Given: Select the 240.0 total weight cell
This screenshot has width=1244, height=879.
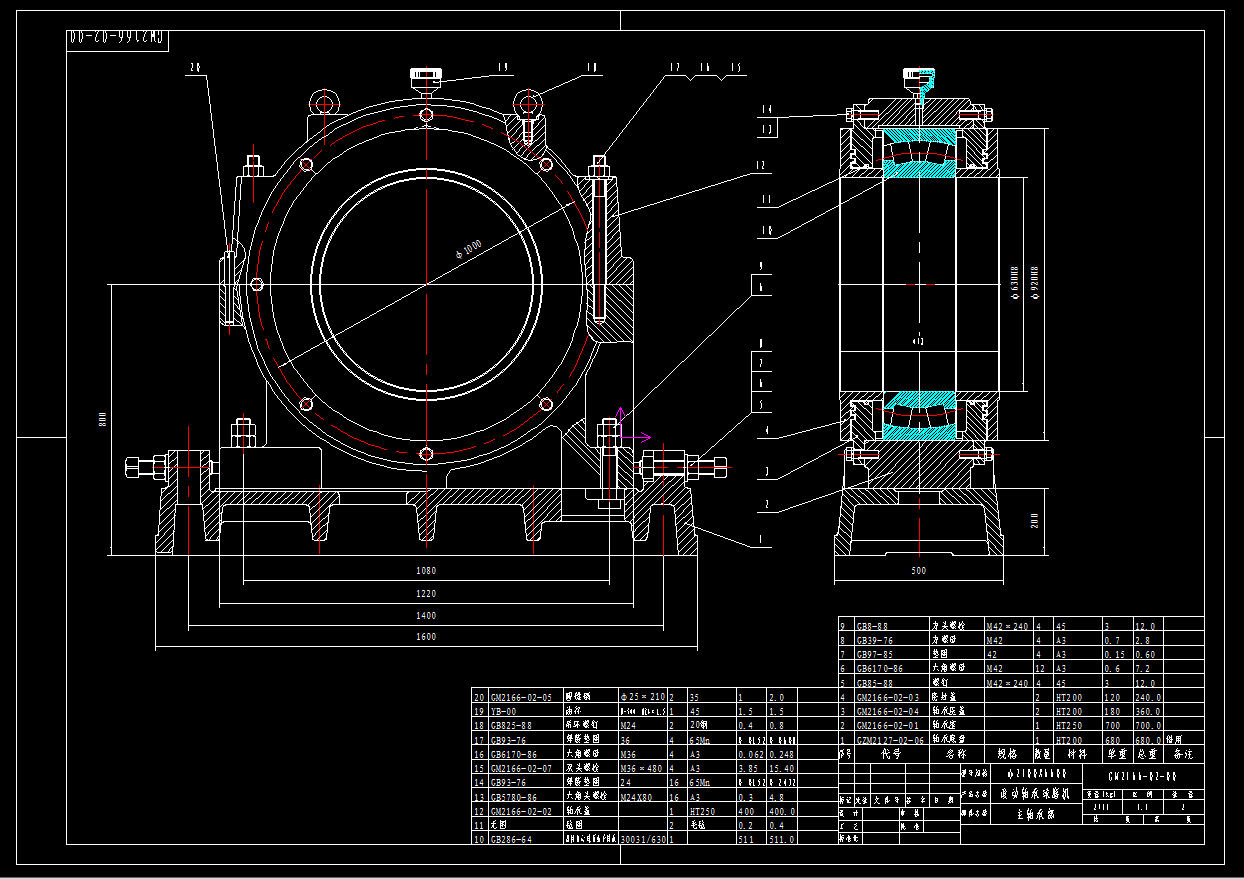Looking at the screenshot, I should point(1147,697).
